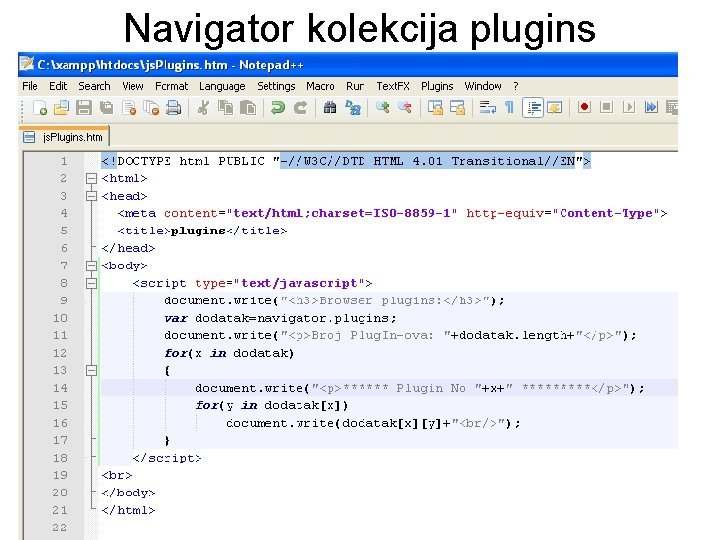Click the Cut scissors icon
Image resolution: width=720 pixels, height=540 pixels.
pyautogui.click(x=203, y=108)
